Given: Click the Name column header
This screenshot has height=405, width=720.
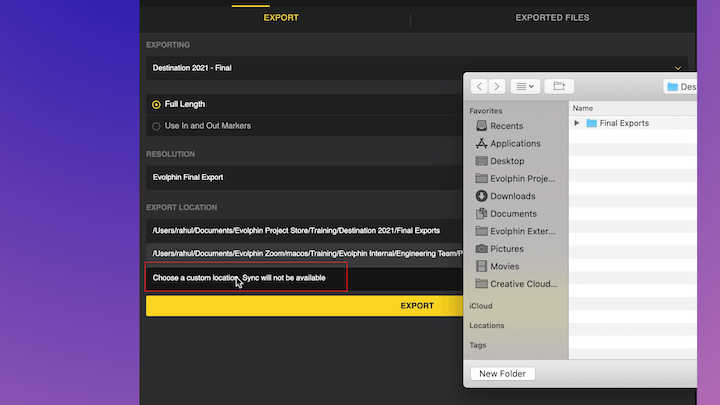Looking at the screenshot, I should 582,108.
